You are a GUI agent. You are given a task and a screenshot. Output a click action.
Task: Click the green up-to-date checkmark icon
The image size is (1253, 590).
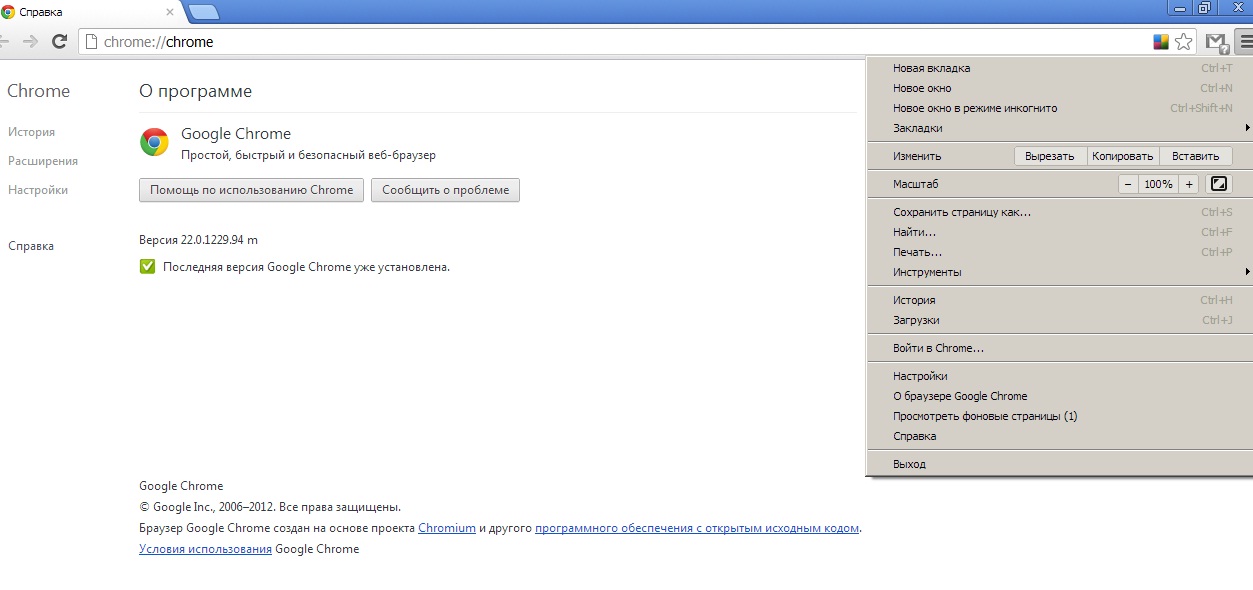pyautogui.click(x=147, y=266)
